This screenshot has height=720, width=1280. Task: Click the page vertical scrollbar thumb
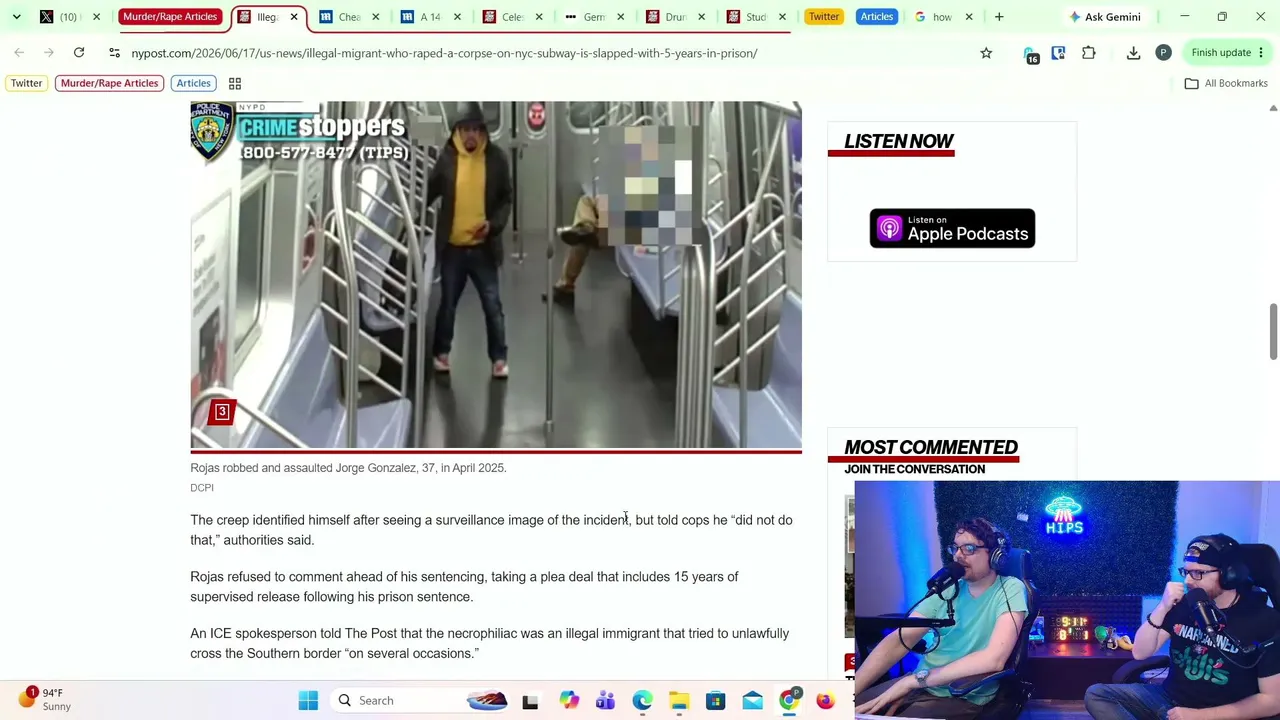click(x=1273, y=331)
